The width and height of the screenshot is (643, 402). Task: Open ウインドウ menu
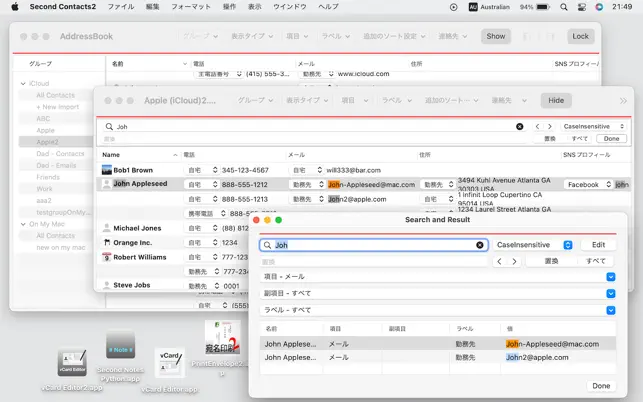(290, 7)
